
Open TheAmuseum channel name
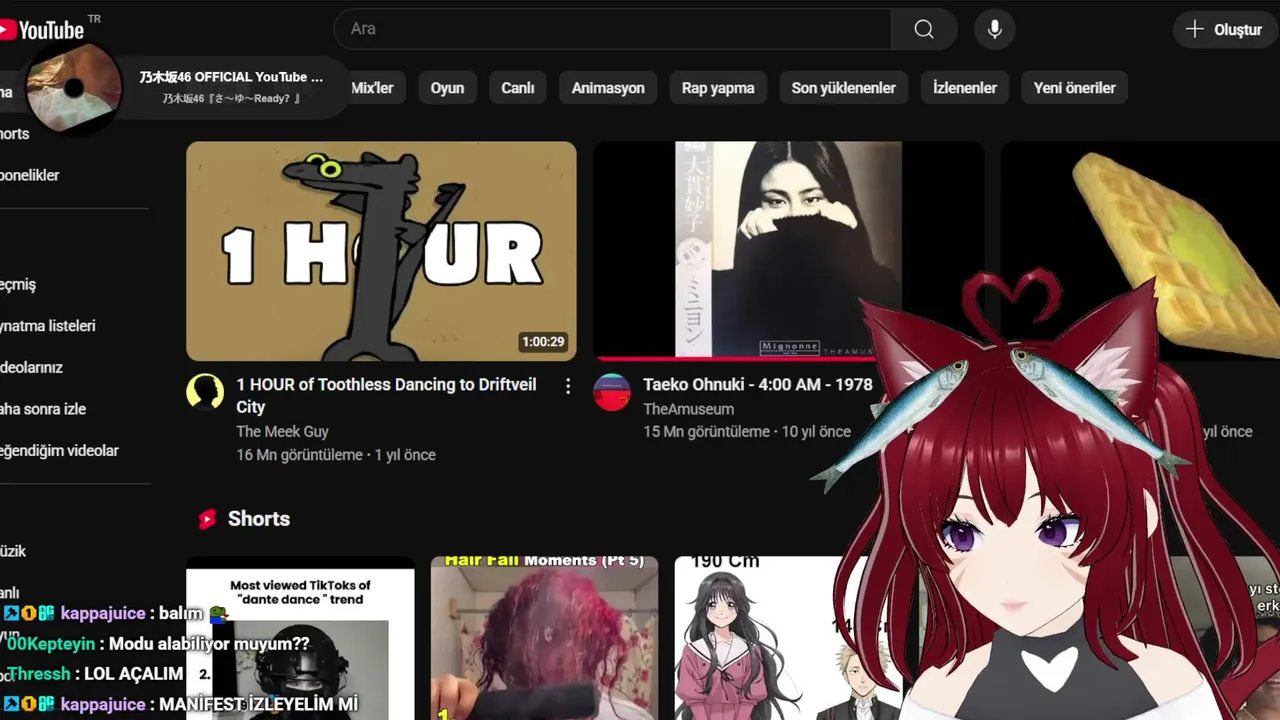[688, 409]
